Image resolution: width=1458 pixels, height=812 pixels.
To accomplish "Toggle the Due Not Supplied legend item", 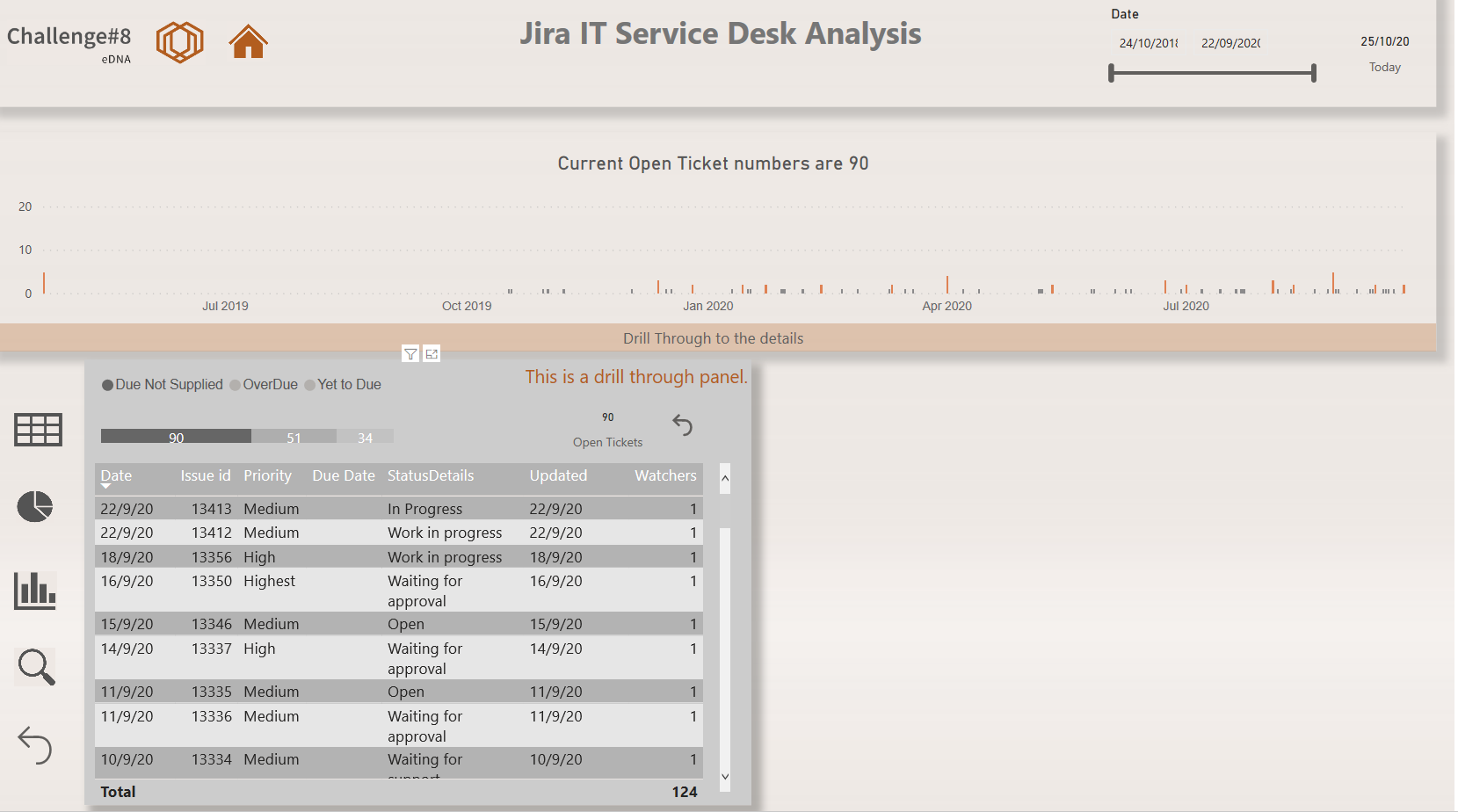I will (163, 385).
